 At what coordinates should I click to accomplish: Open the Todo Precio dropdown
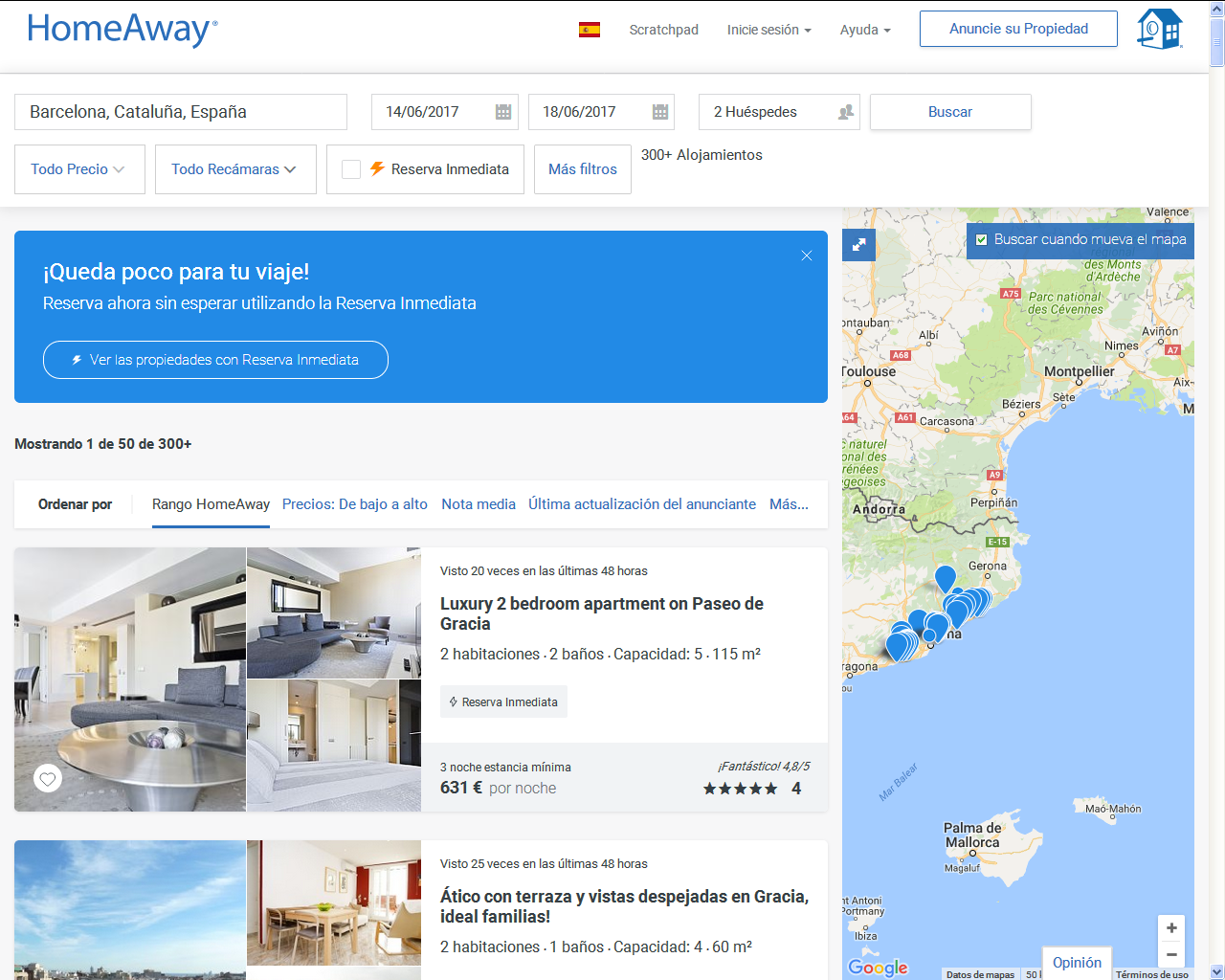coord(79,169)
